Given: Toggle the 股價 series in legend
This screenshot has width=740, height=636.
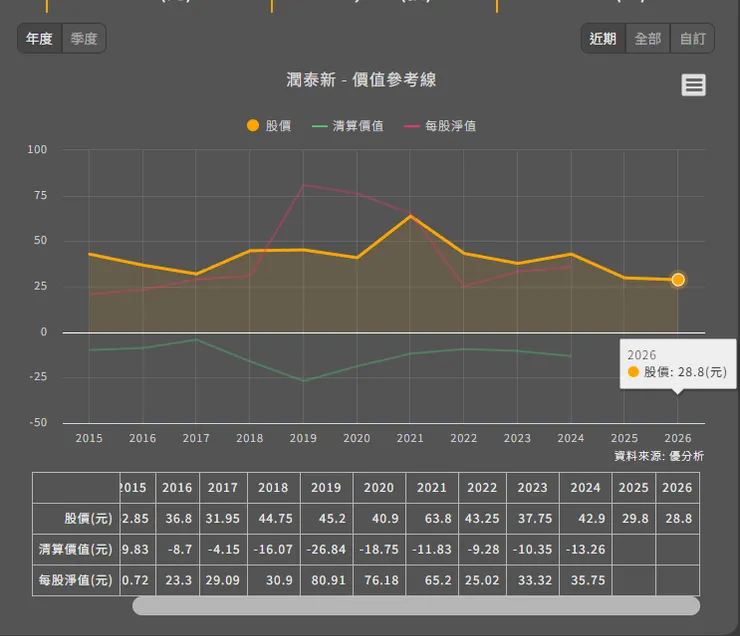Looking at the screenshot, I should click(x=269, y=126).
